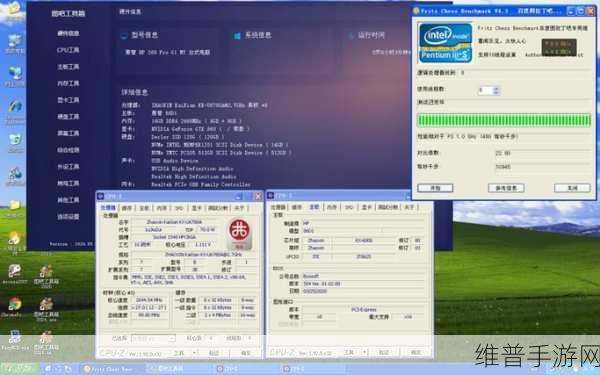Open 选项设置 in the toolbox sidebar
Screen dimensions: 600x375
click(x=68, y=217)
